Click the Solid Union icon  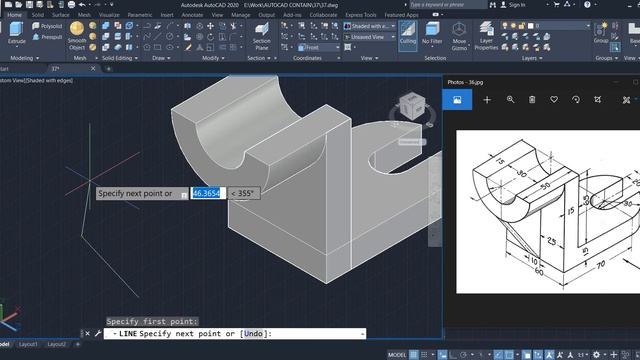[x=106, y=26]
